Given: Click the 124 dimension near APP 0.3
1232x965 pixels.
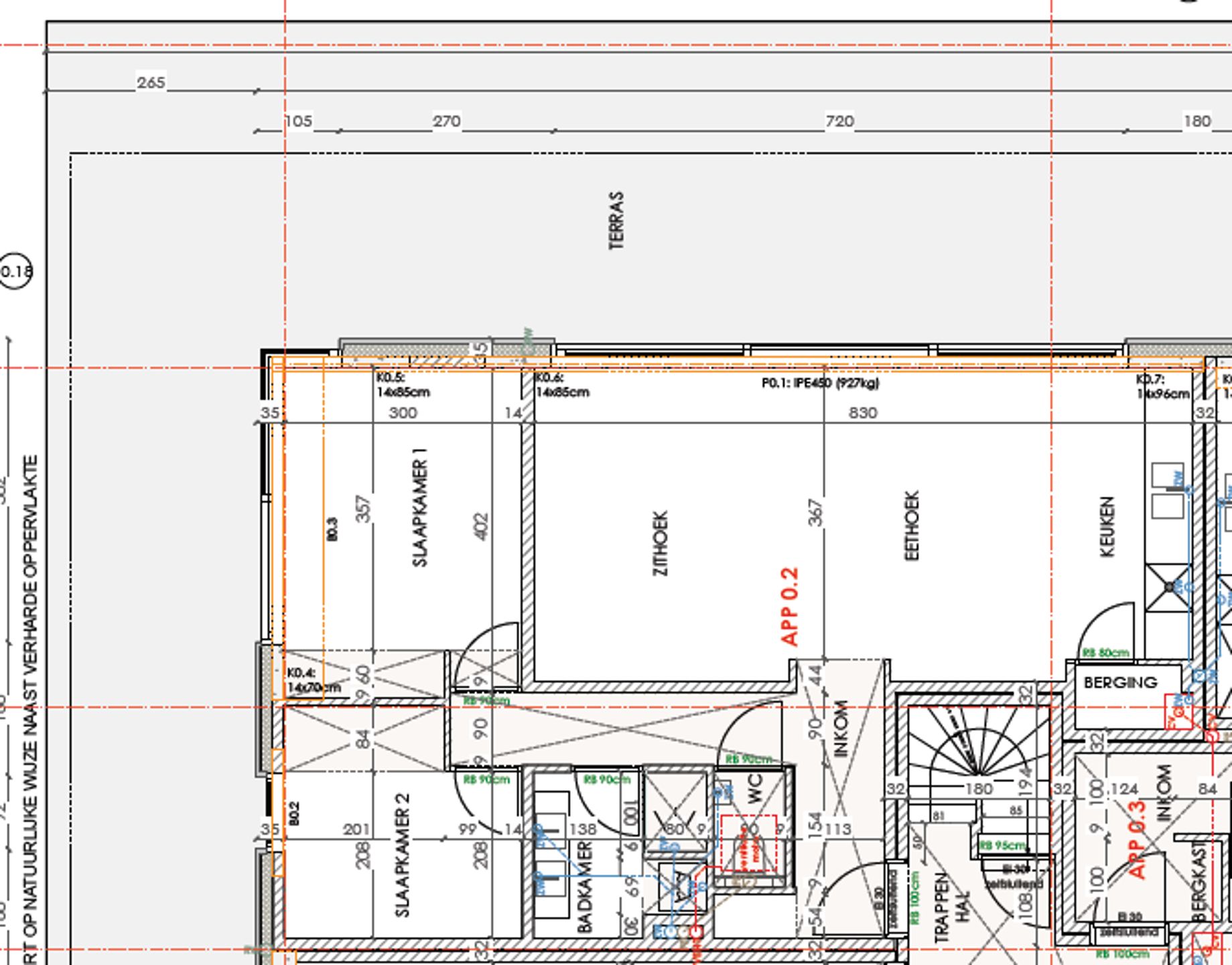Looking at the screenshot, I should coord(1125,789).
